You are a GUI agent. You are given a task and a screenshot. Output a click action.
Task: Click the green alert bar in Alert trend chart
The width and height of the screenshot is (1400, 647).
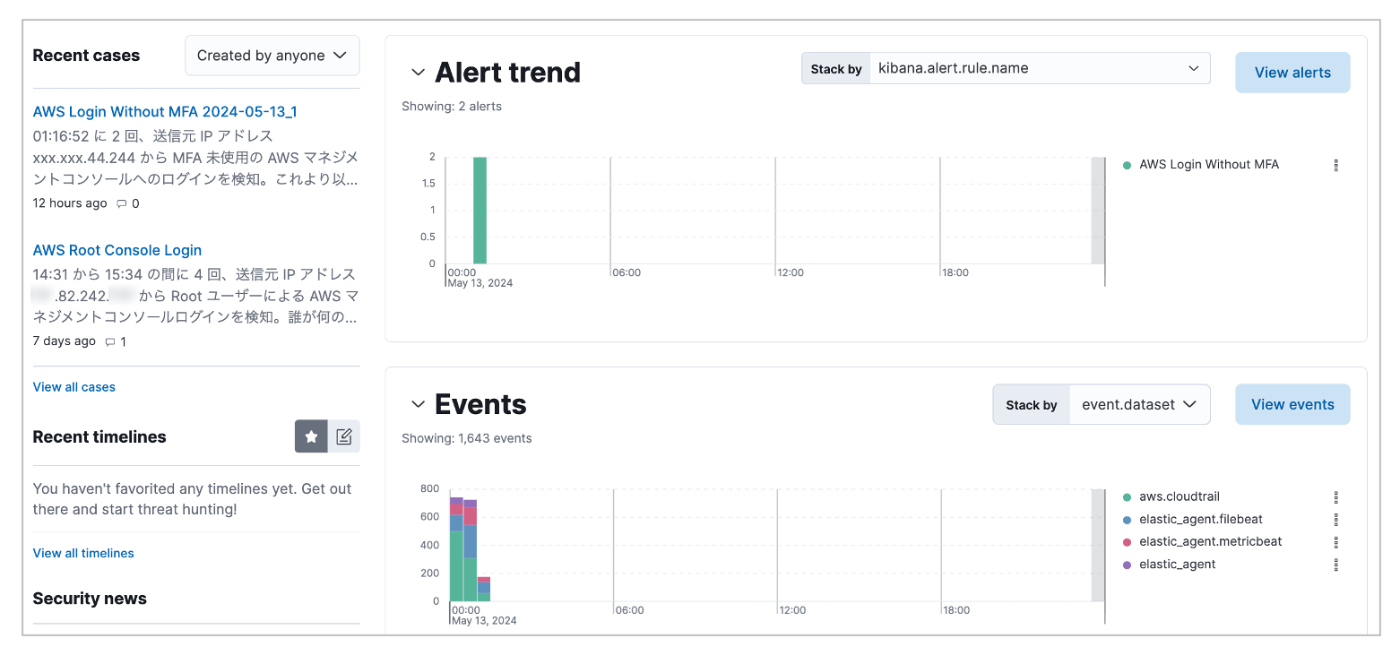coord(480,210)
